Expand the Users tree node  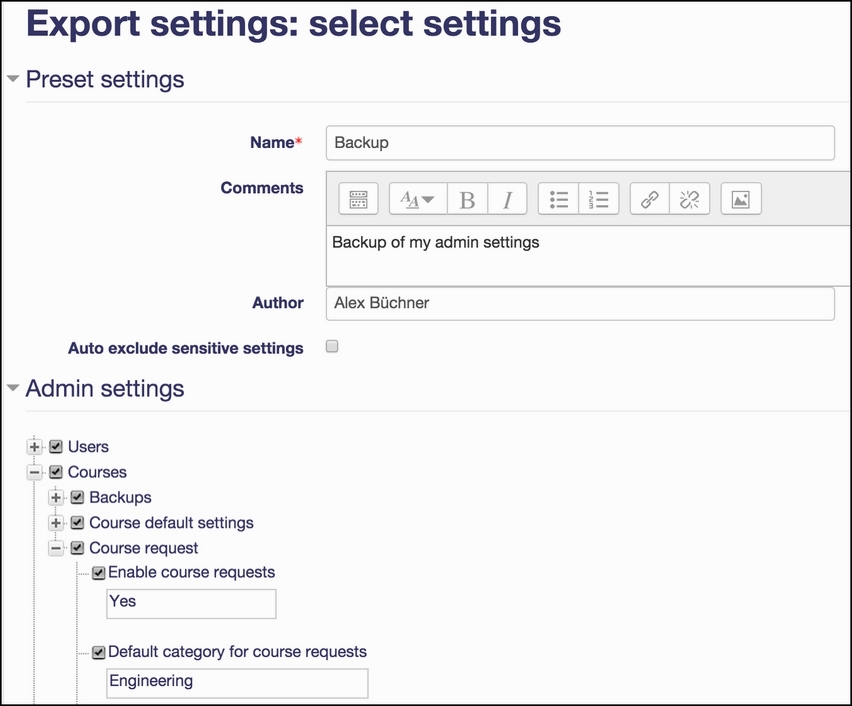point(34,447)
